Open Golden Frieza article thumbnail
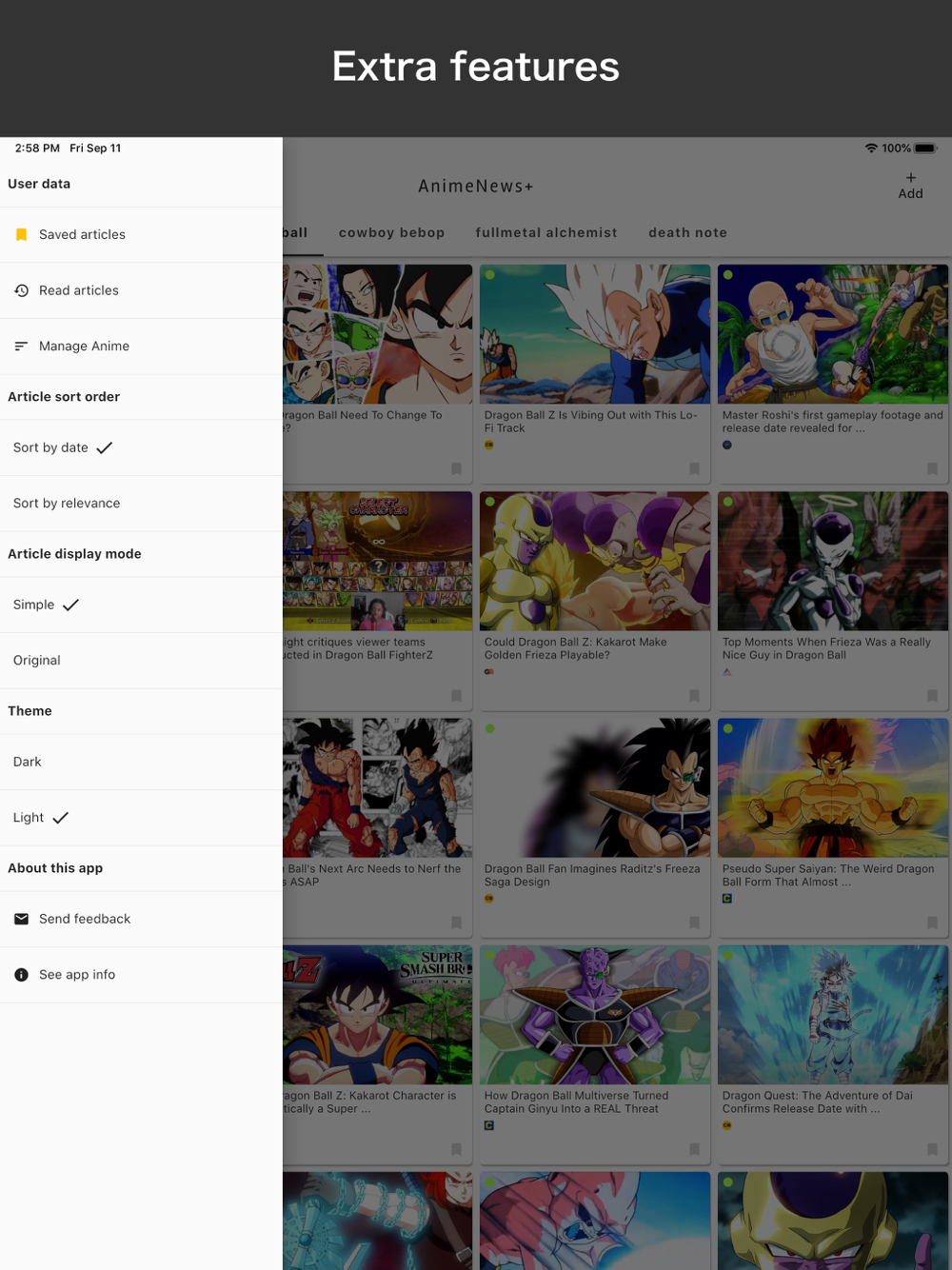This screenshot has height=1270, width=952. tap(595, 561)
